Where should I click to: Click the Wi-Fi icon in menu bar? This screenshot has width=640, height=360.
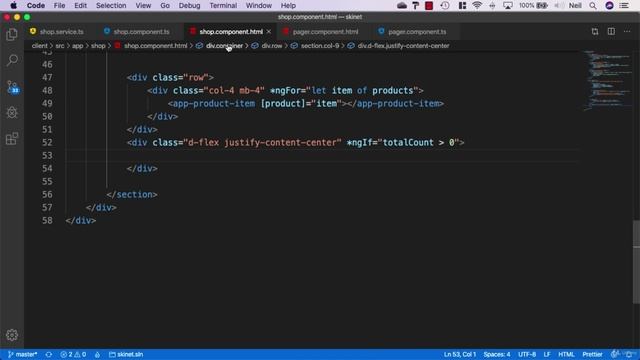(x=477, y=6)
